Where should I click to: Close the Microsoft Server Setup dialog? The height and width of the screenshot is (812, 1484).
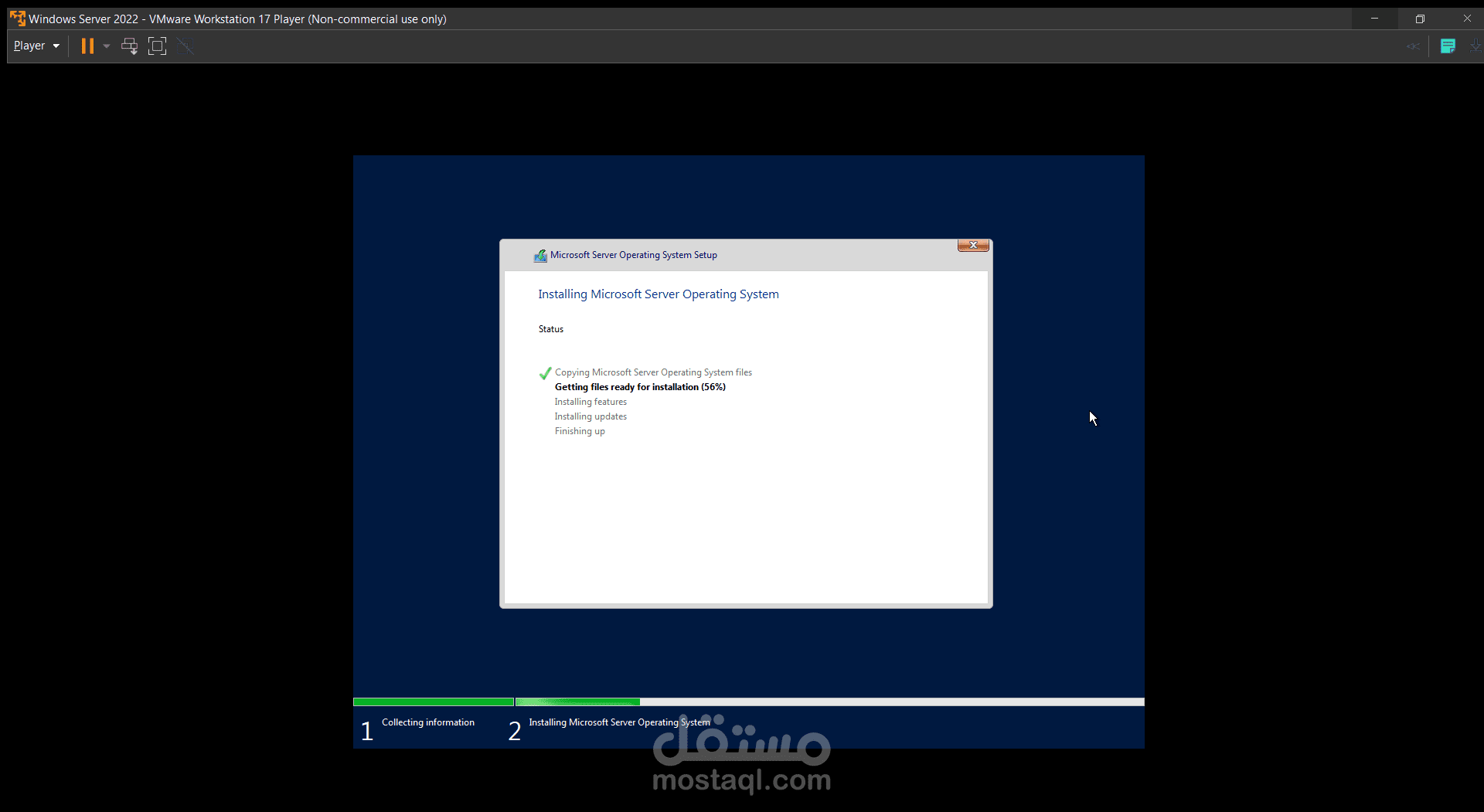pyautogui.click(x=973, y=245)
